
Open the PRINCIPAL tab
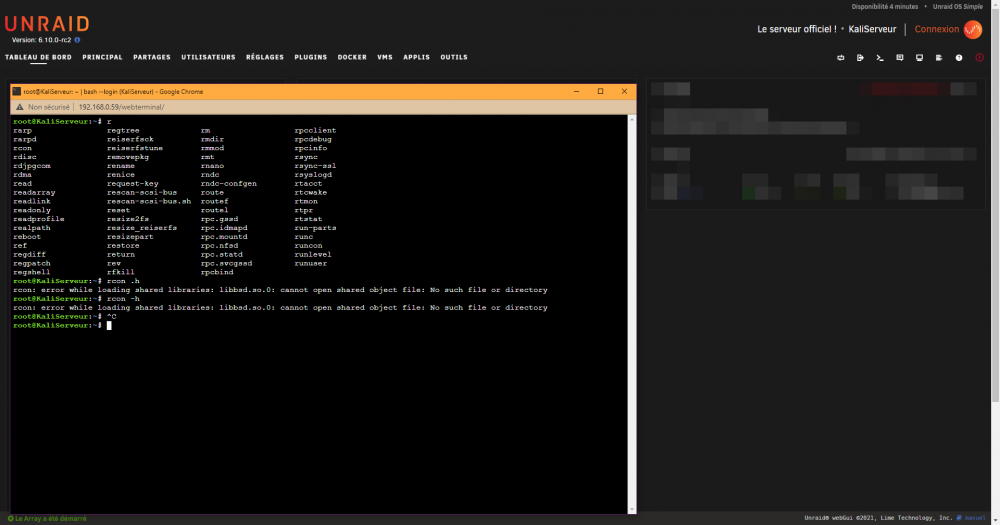(x=102, y=57)
